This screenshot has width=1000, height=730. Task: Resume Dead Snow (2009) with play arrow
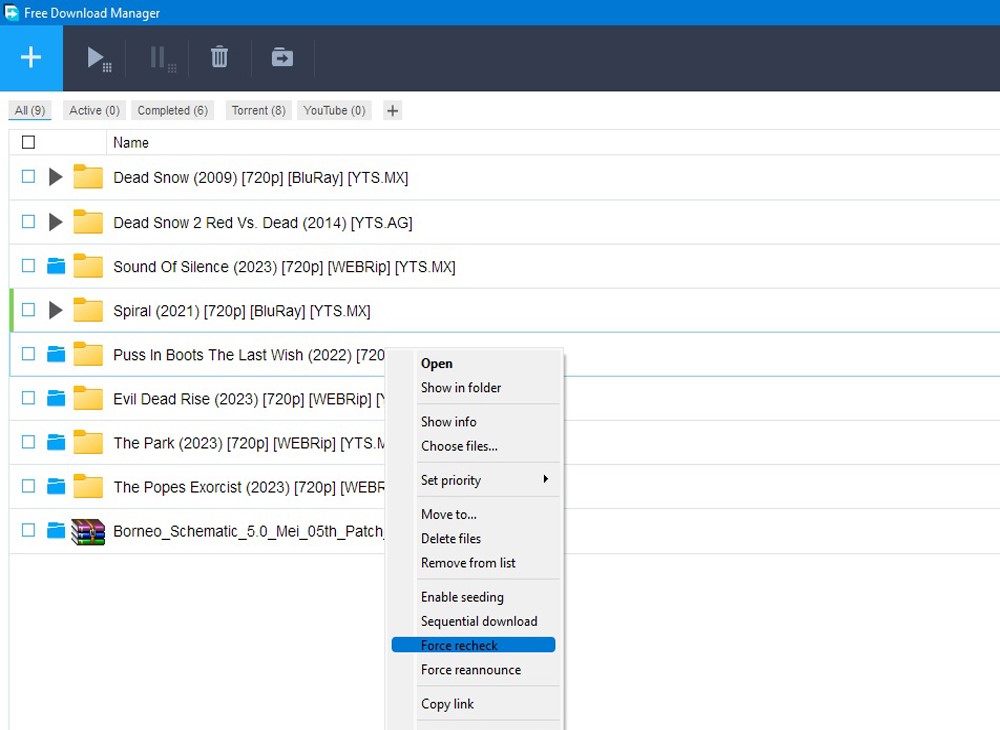[x=55, y=177]
